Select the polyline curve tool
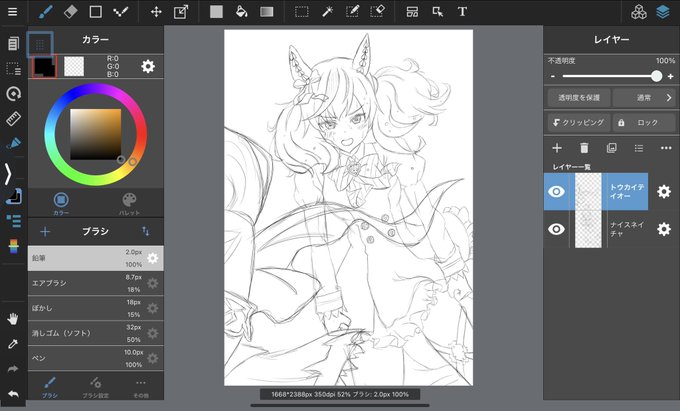Viewport: 680px width, 411px height. pyautogui.click(x=121, y=12)
